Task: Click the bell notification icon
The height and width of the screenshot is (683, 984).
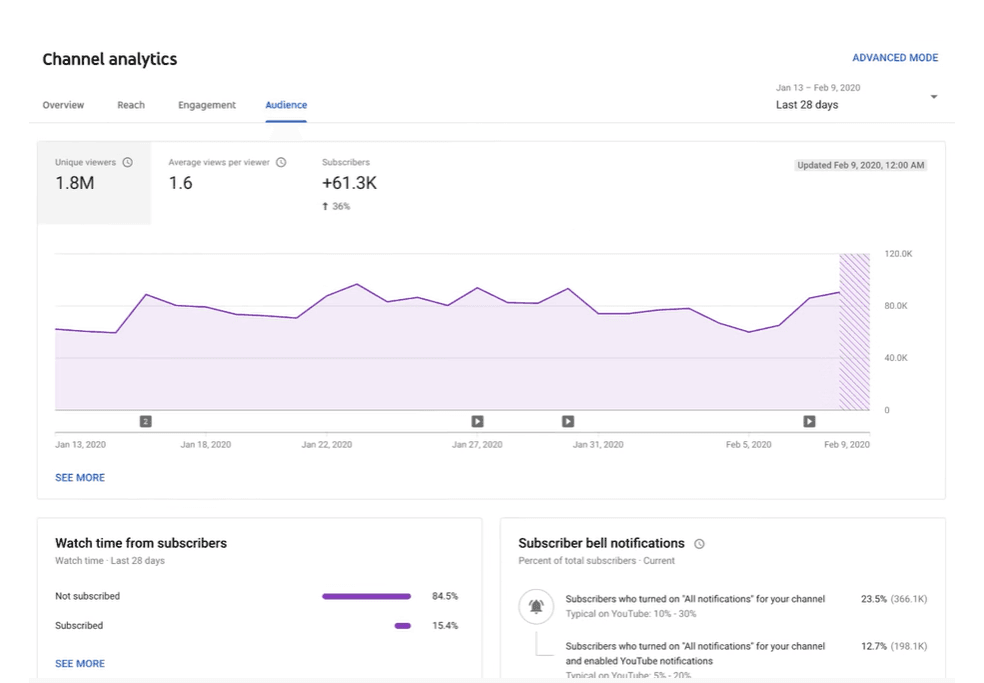Action: pos(536,606)
